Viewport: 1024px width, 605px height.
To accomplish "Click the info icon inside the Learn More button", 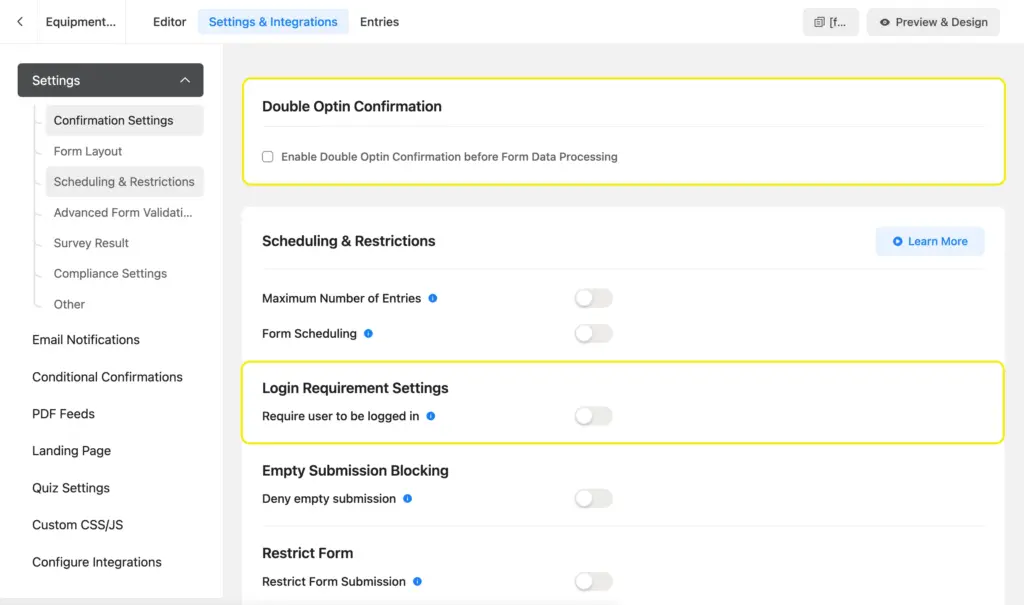I will [x=897, y=241].
